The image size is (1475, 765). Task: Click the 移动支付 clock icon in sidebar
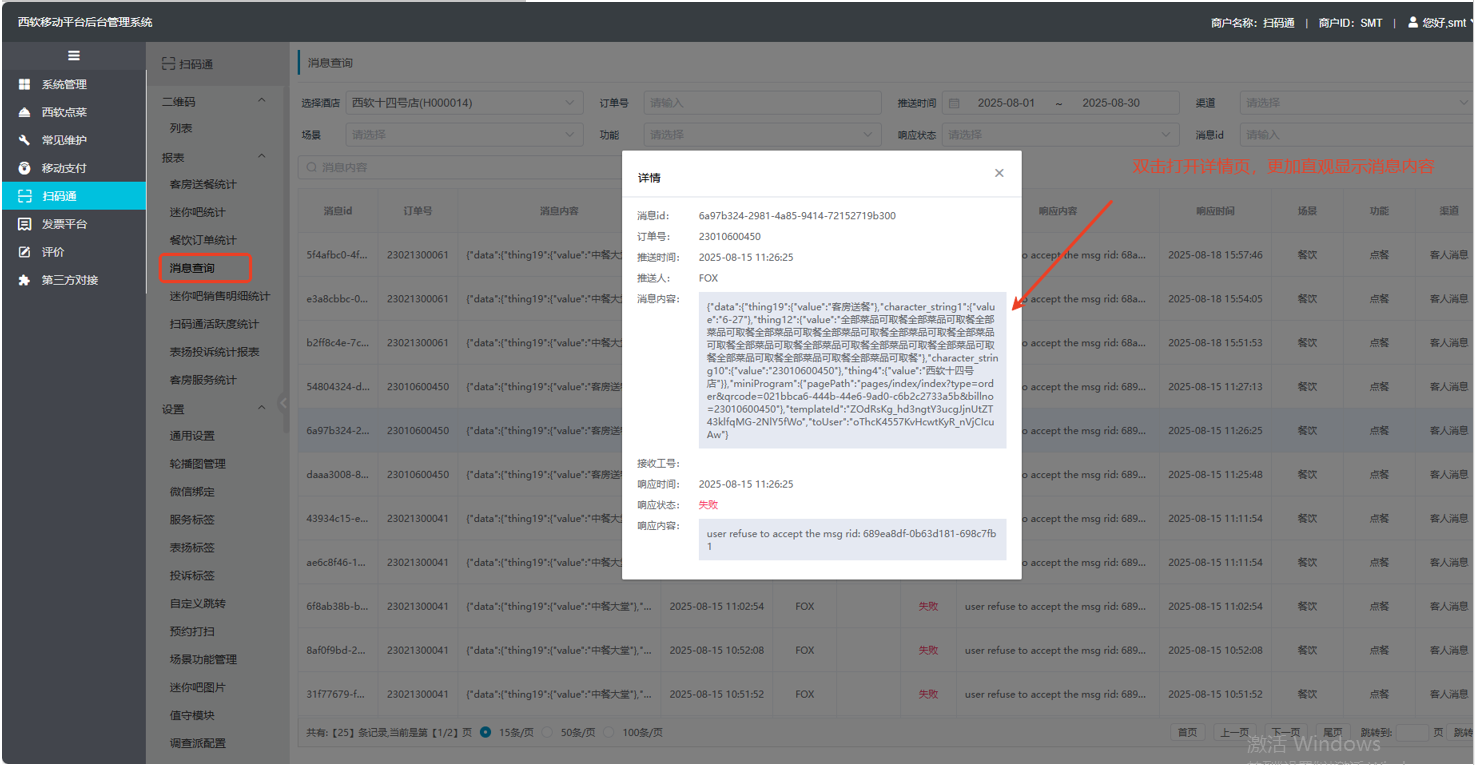coord(25,169)
